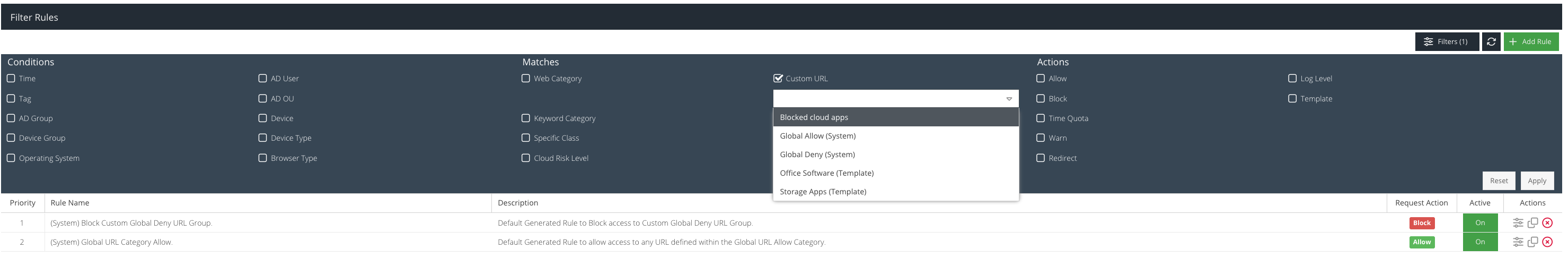Tick the Time Quota action checkbox
The height and width of the screenshot is (266, 1568).
coord(1040,118)
